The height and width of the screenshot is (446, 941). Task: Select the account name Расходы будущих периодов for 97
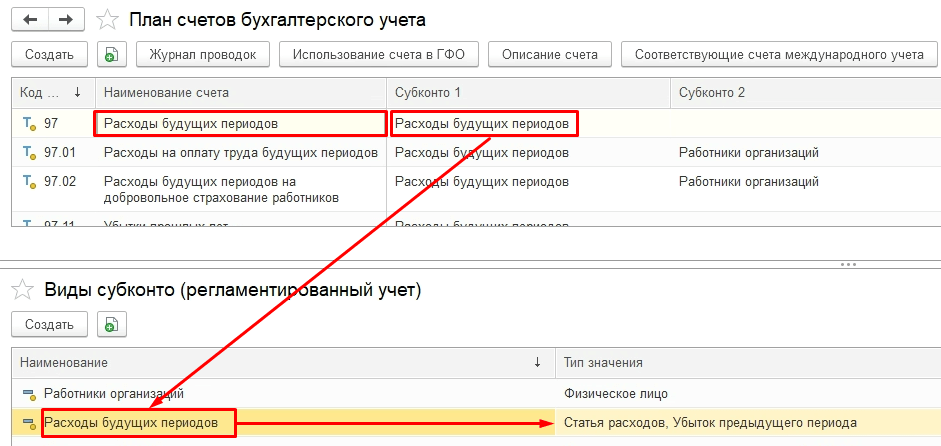pyautogui.click(x=191, y=124)
